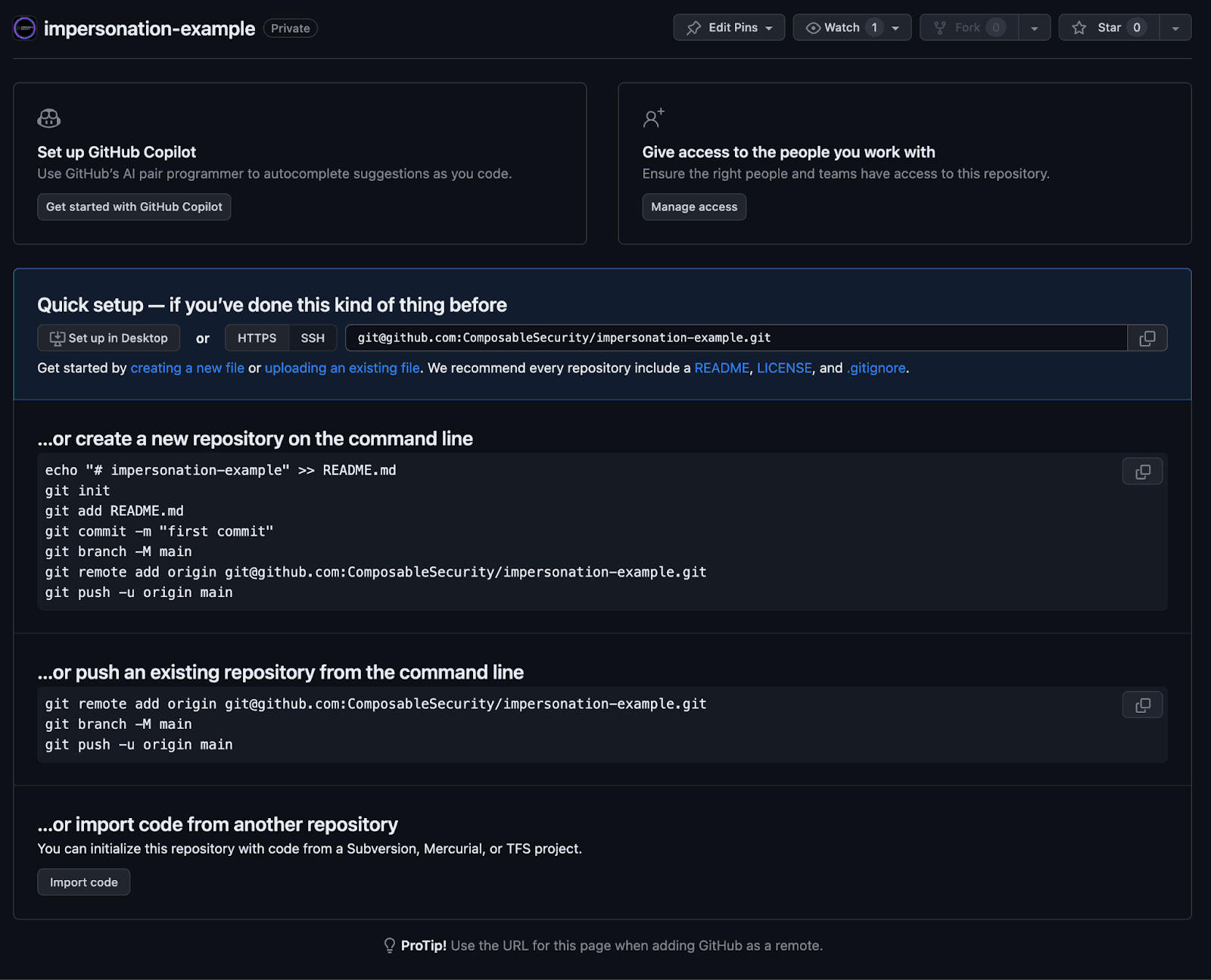Click the Import code button
Screen dimensions: 1211x980
coord(84,882)
